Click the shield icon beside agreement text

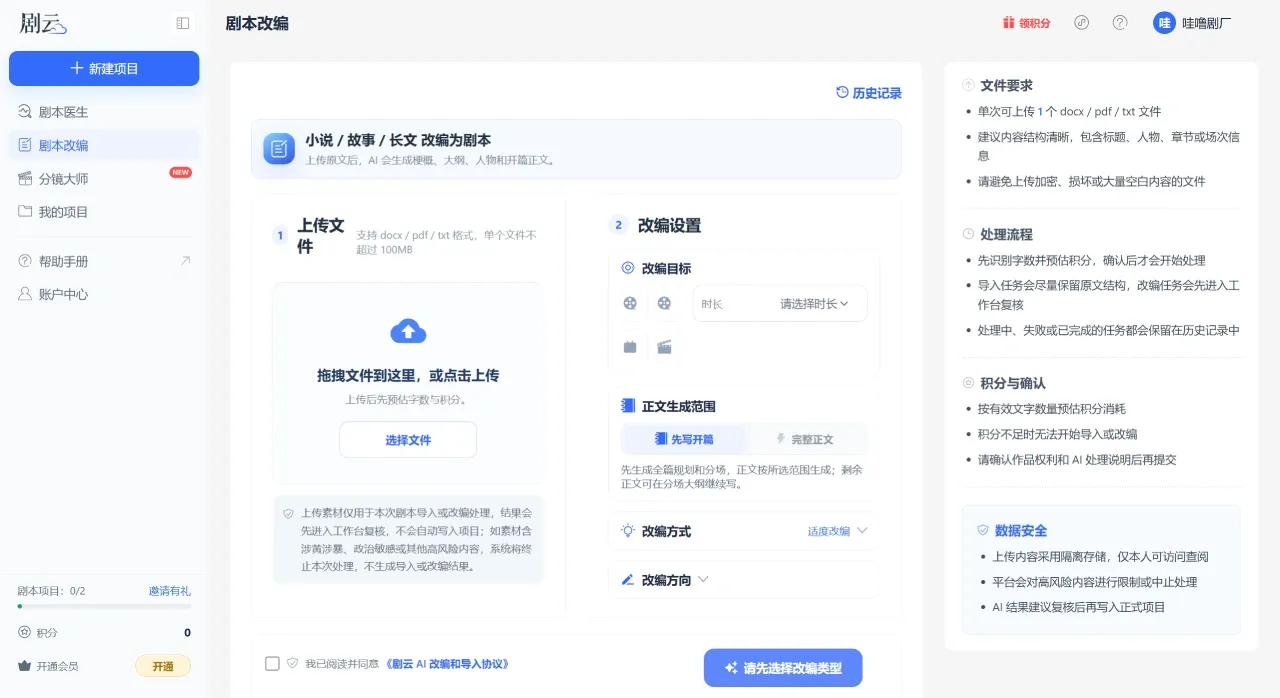point(293,663)
